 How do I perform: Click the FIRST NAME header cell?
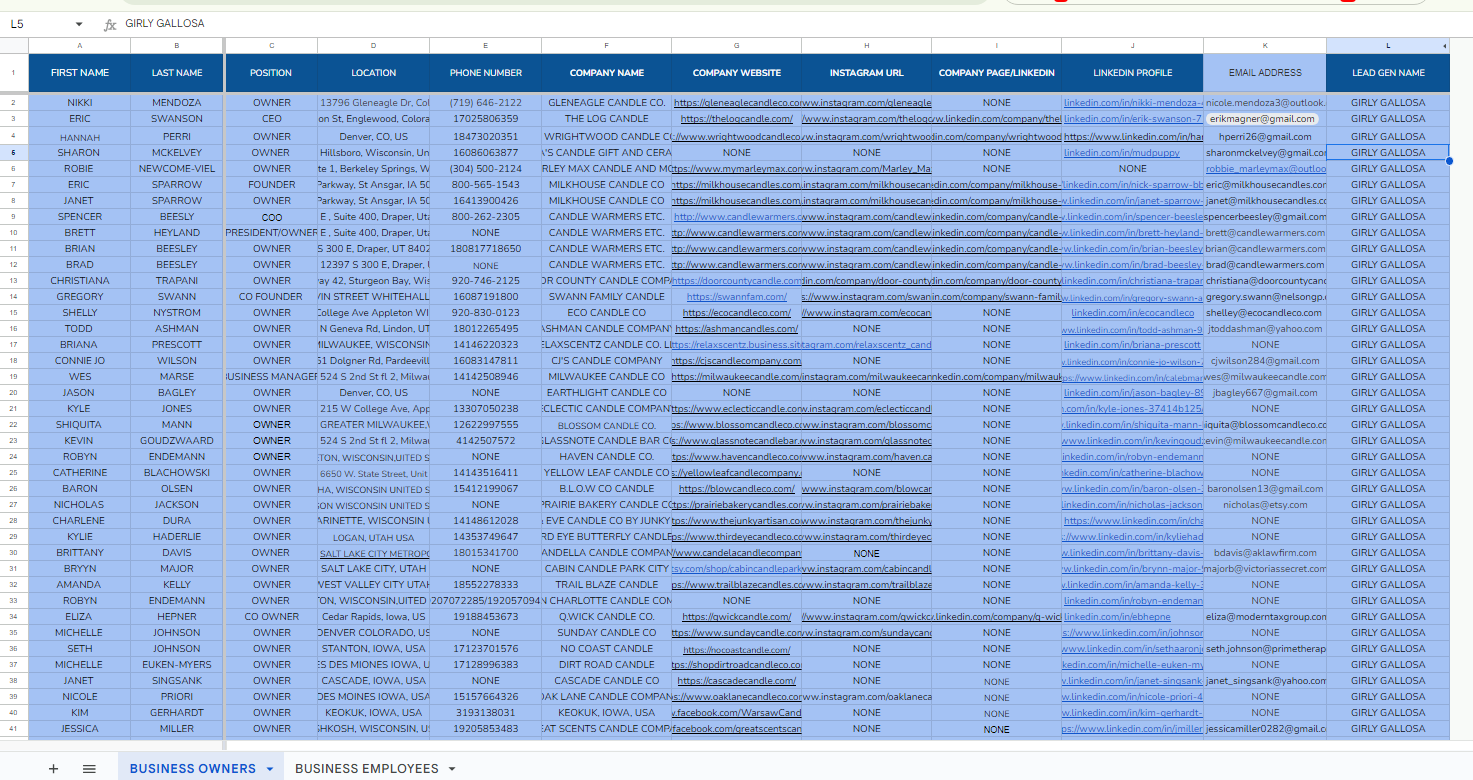coord(80,73)
